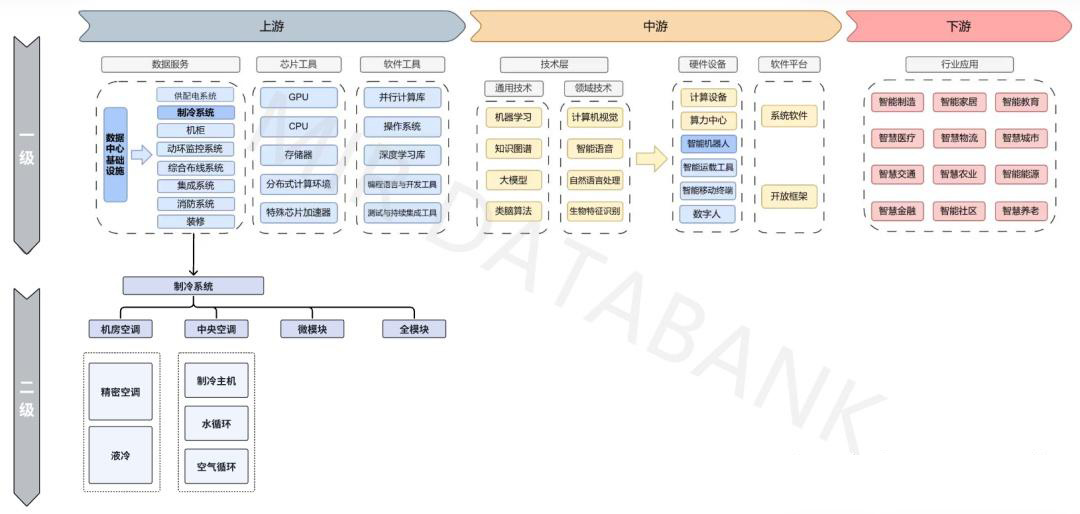Click the 液冷 box under 机房空调

[120, 456]
